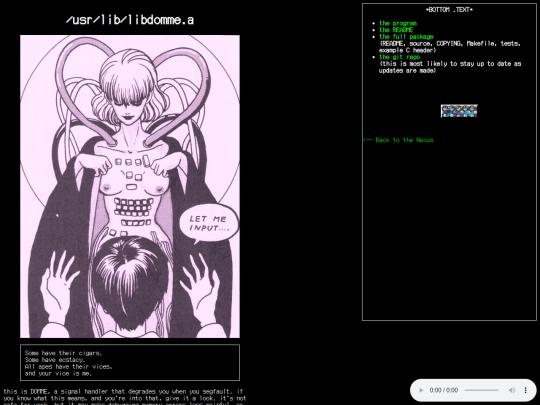Image resolution: width=540 pixels, height=405 pixels.
Task: Open 'the README' link
Action: pyautogui.click(x=396, y=30)
